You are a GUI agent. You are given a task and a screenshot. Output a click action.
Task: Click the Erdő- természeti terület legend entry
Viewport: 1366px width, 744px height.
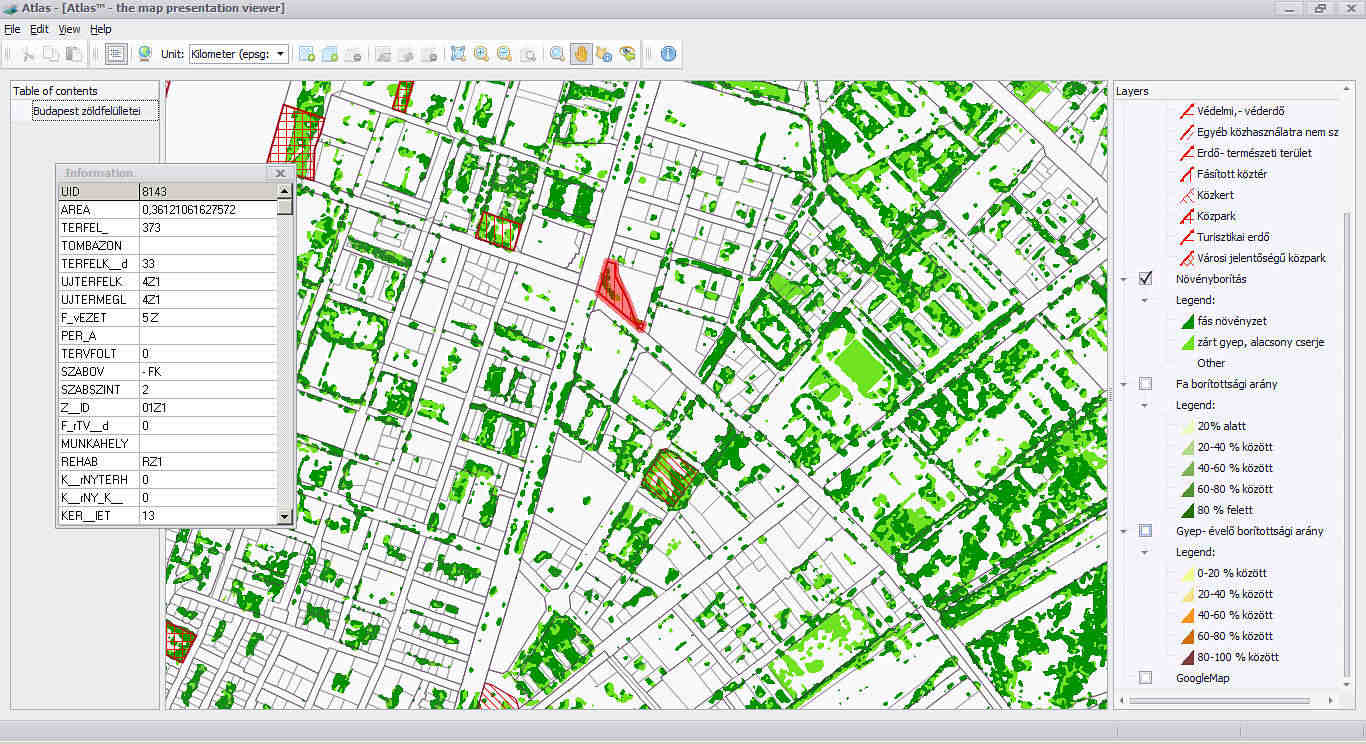click(1254, 153)
